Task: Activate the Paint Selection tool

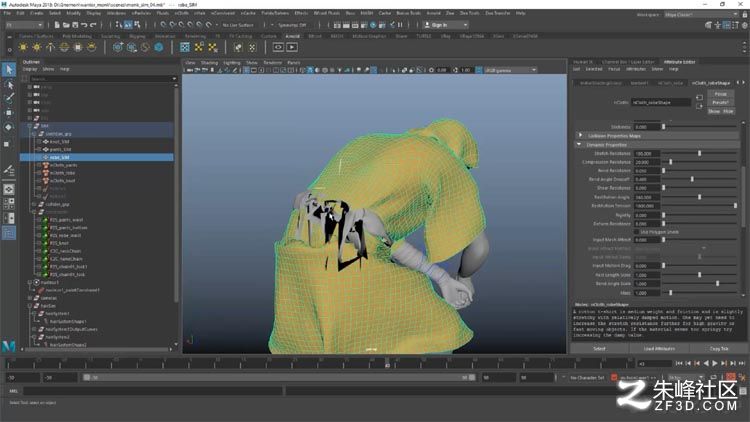Action: 9,98
